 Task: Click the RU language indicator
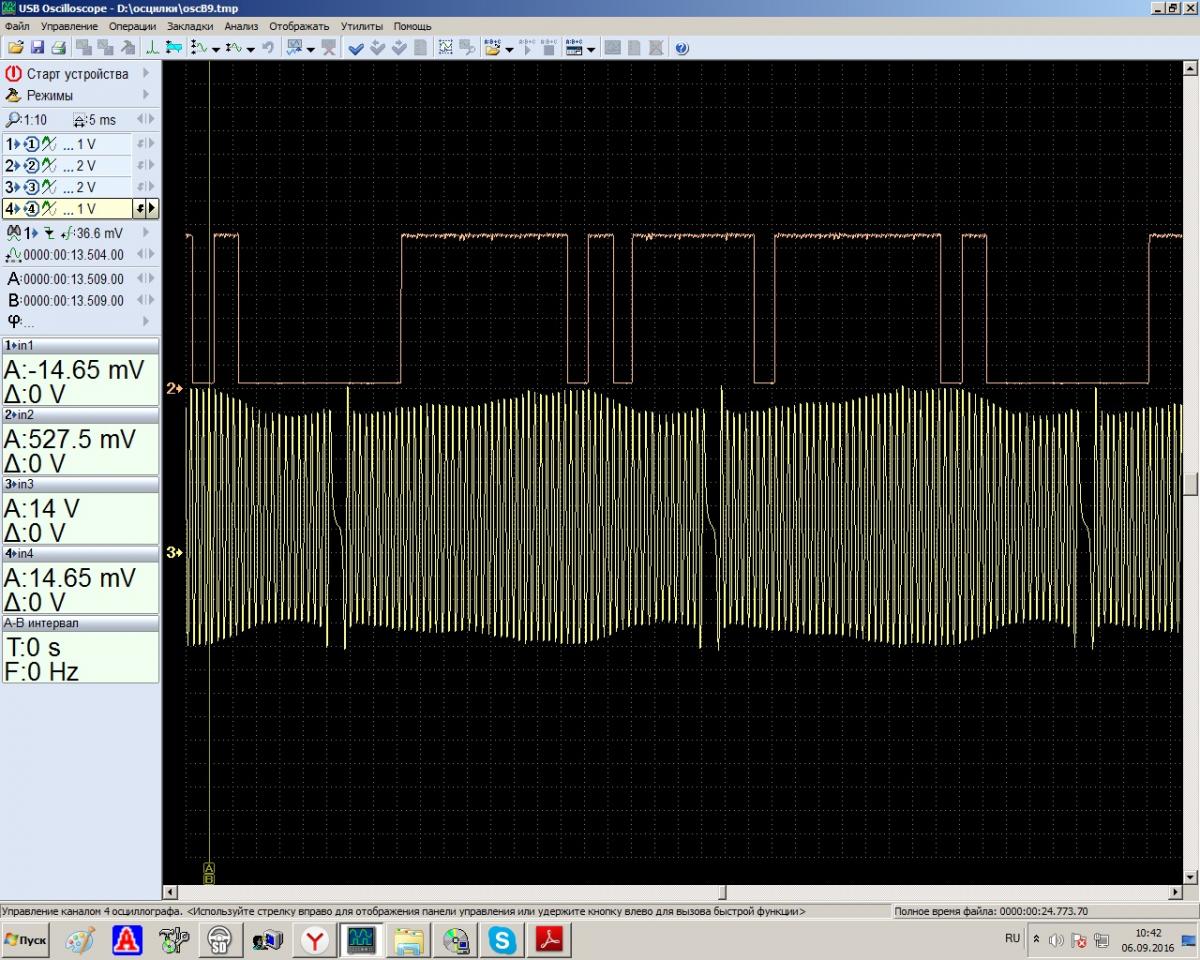1012,939
